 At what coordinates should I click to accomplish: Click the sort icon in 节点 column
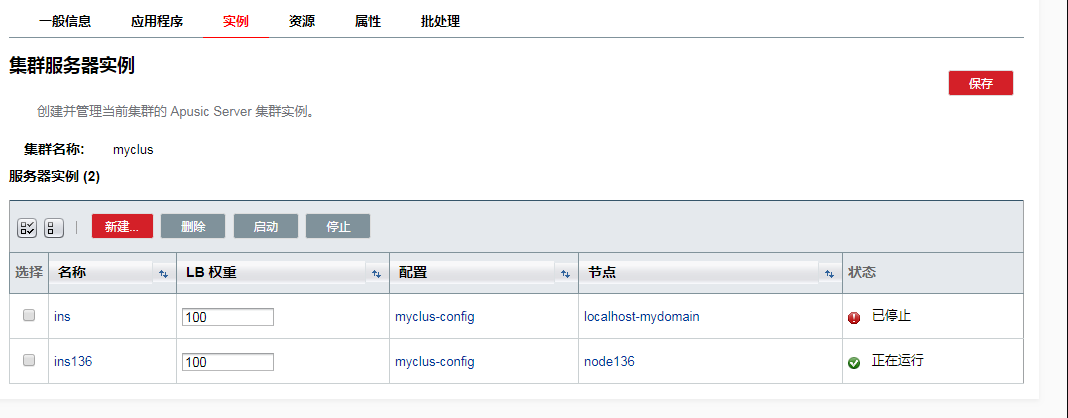[829, 273]
